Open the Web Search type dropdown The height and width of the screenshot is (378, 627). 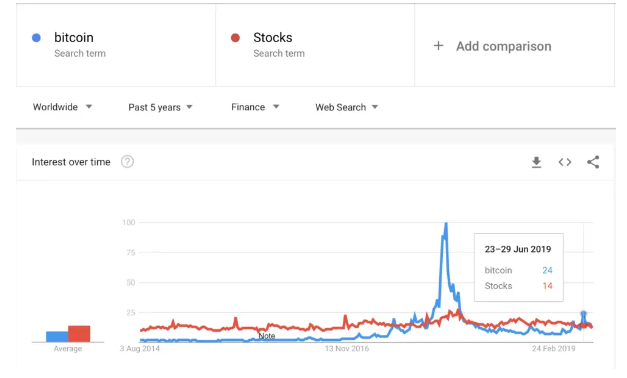click(346, 107)
